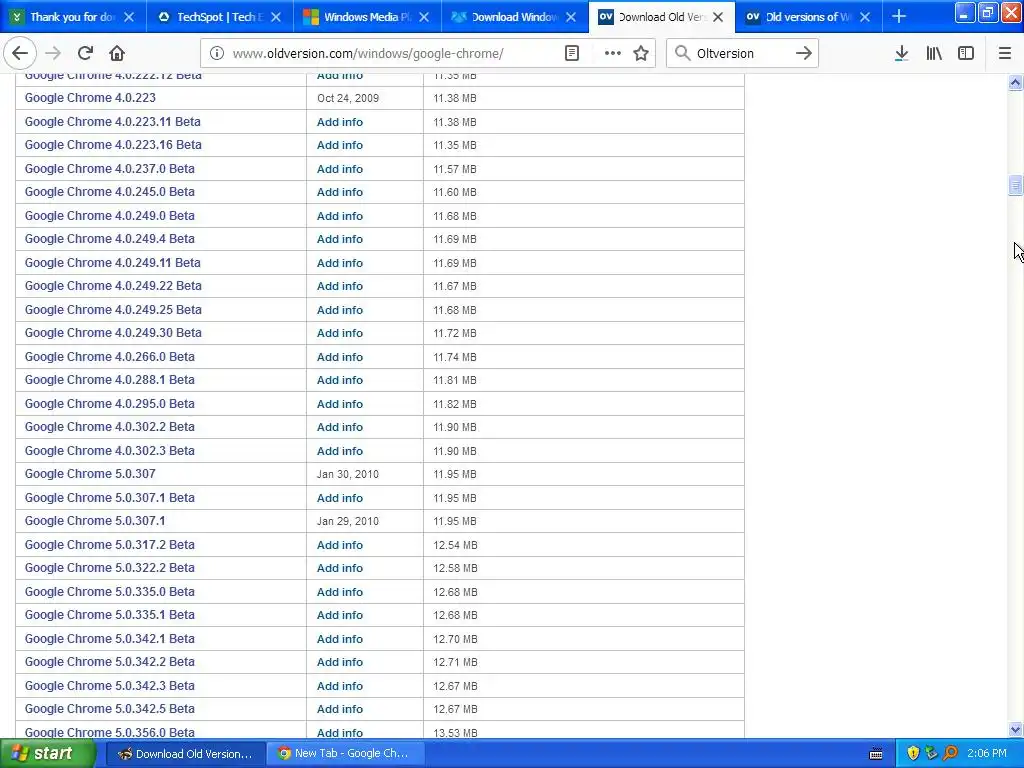Image resolution: width=1024 pixels, height=768 pixels.
Task: Close the Download Windows tab
Action: (571, 17)
